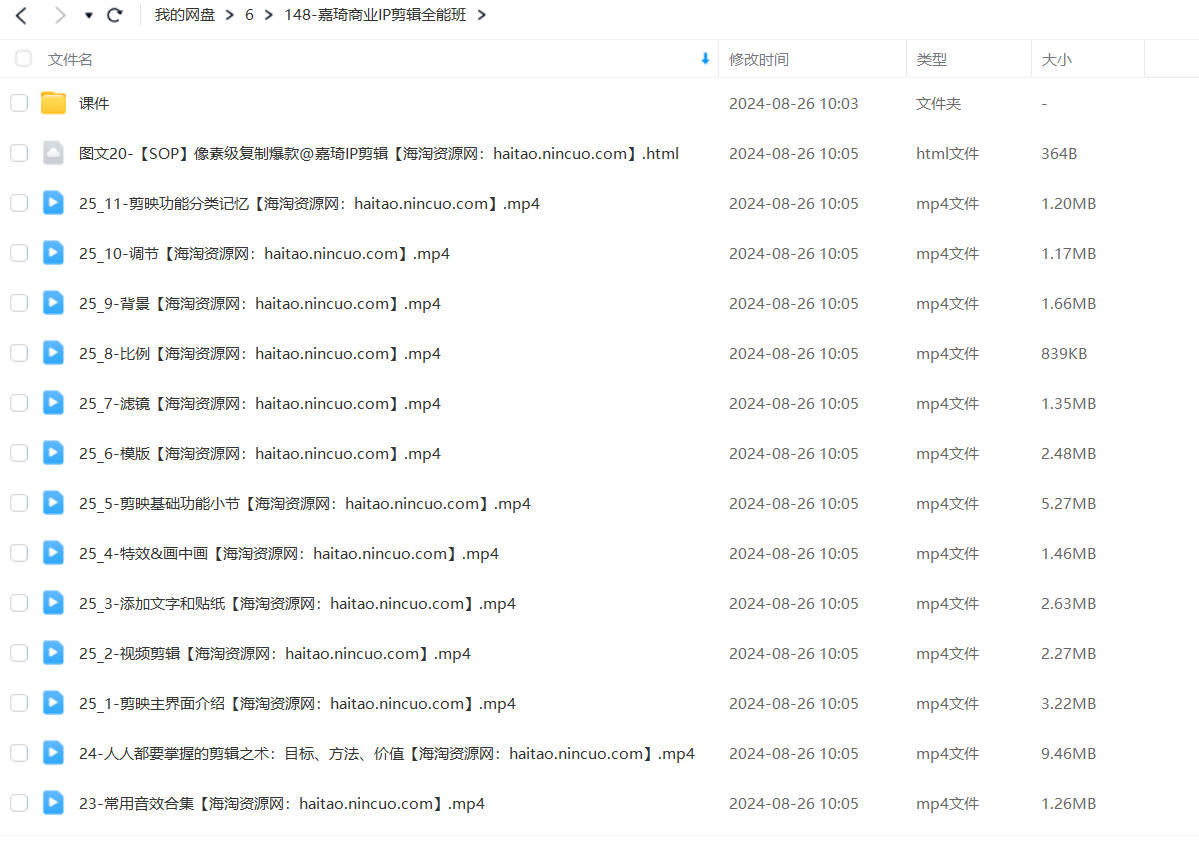Open file 25_11-剪映功能分类记忆 mp4
Viewport: 1199px width, 851px height.
pyautogui.click(x=309, y=203)
